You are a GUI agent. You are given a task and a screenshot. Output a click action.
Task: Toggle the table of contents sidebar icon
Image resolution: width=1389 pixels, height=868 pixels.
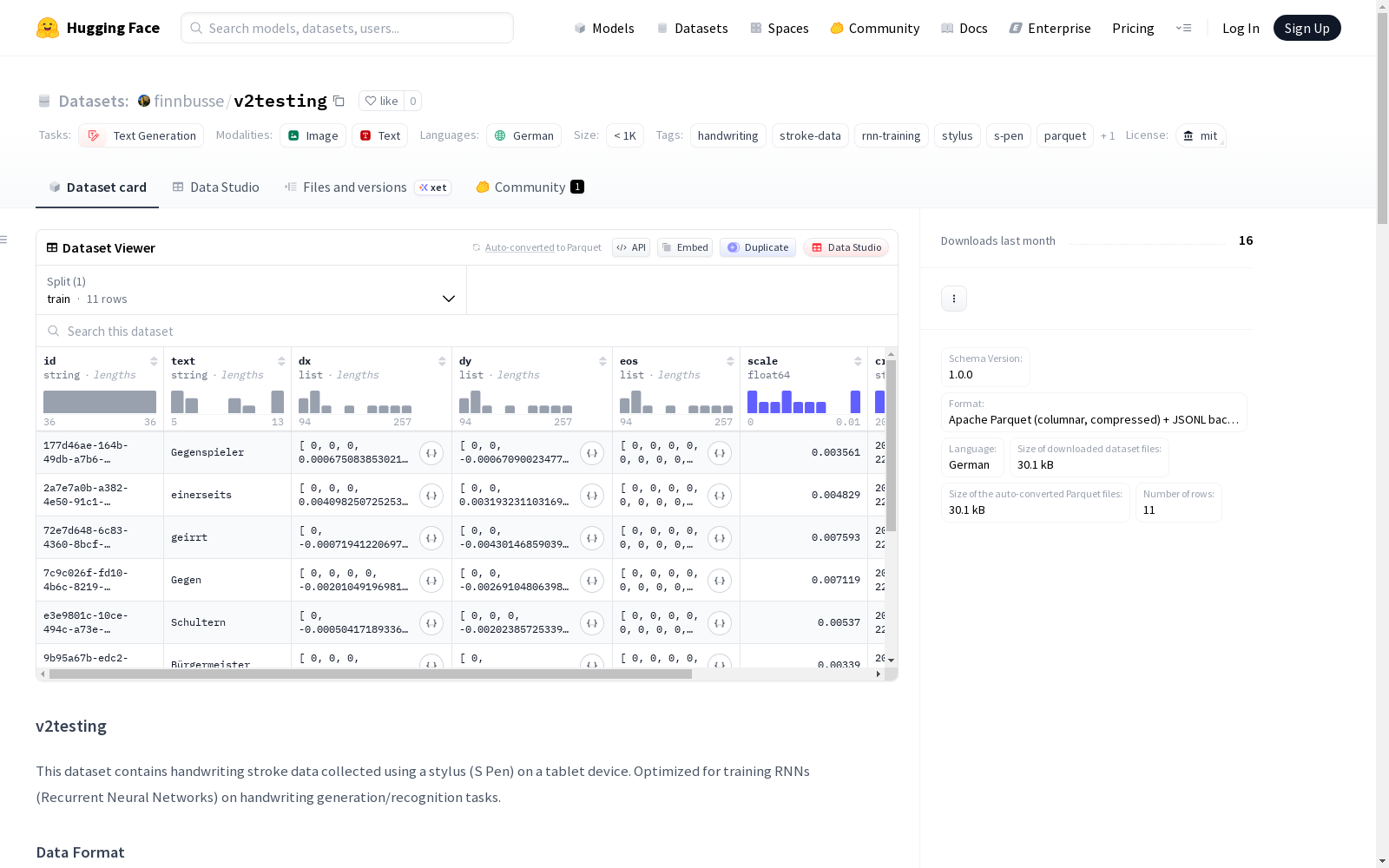(3, 240)
